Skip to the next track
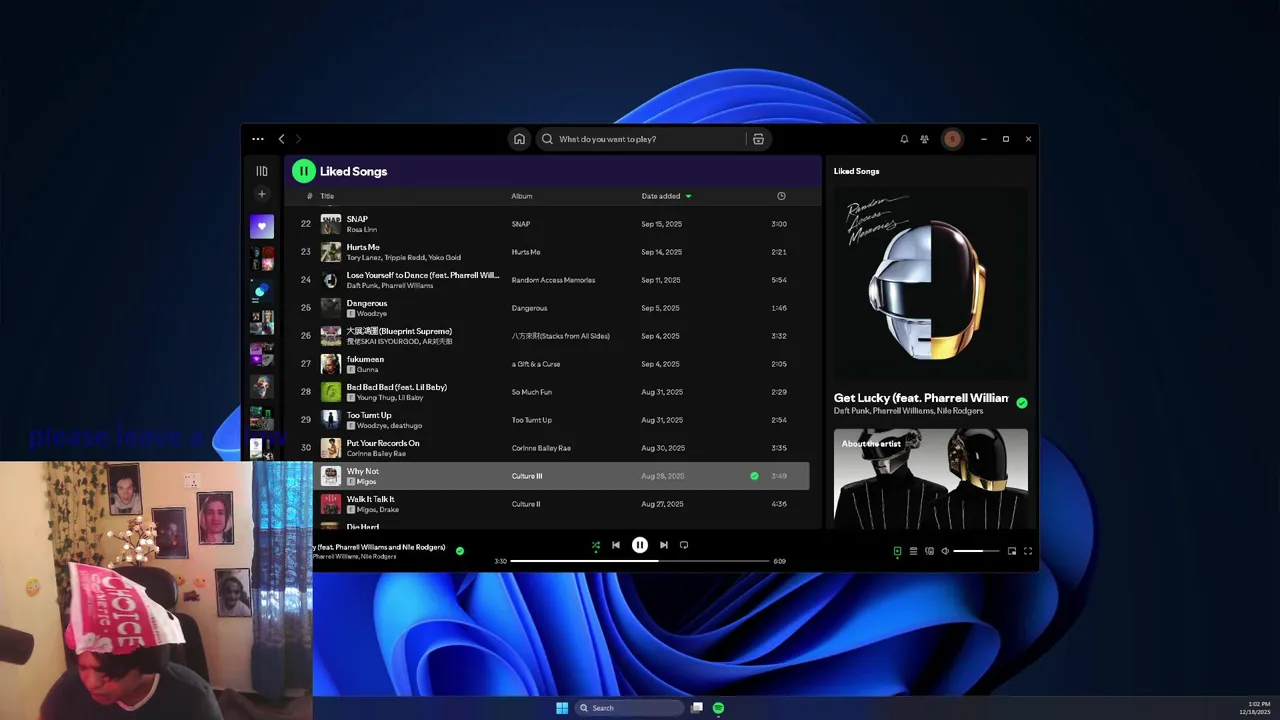Screen dimensions: 1280x720 664,545
